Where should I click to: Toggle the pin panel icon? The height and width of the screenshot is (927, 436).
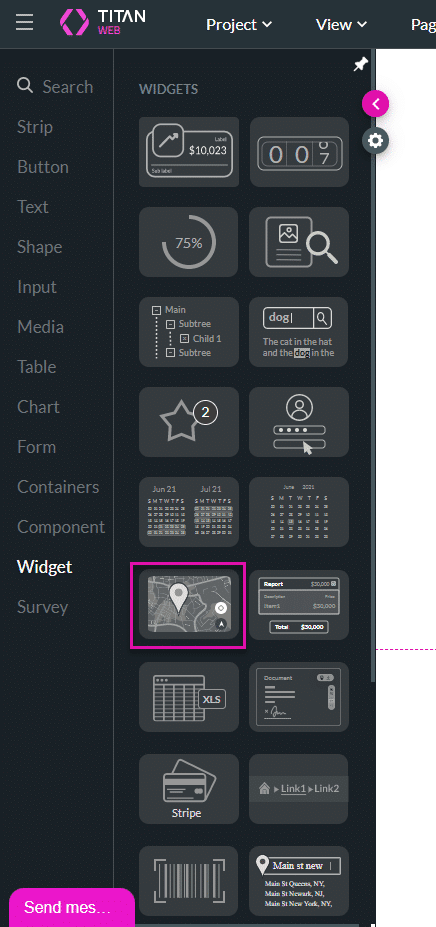point(360,64)
